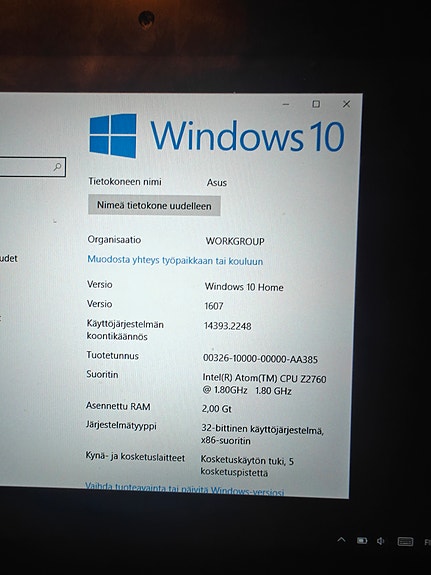Select the sidebar item ending in "udet"
Image resolution: width=431 pixels, height=575 pixels.
pyautogui.click(x=8, y=259)
